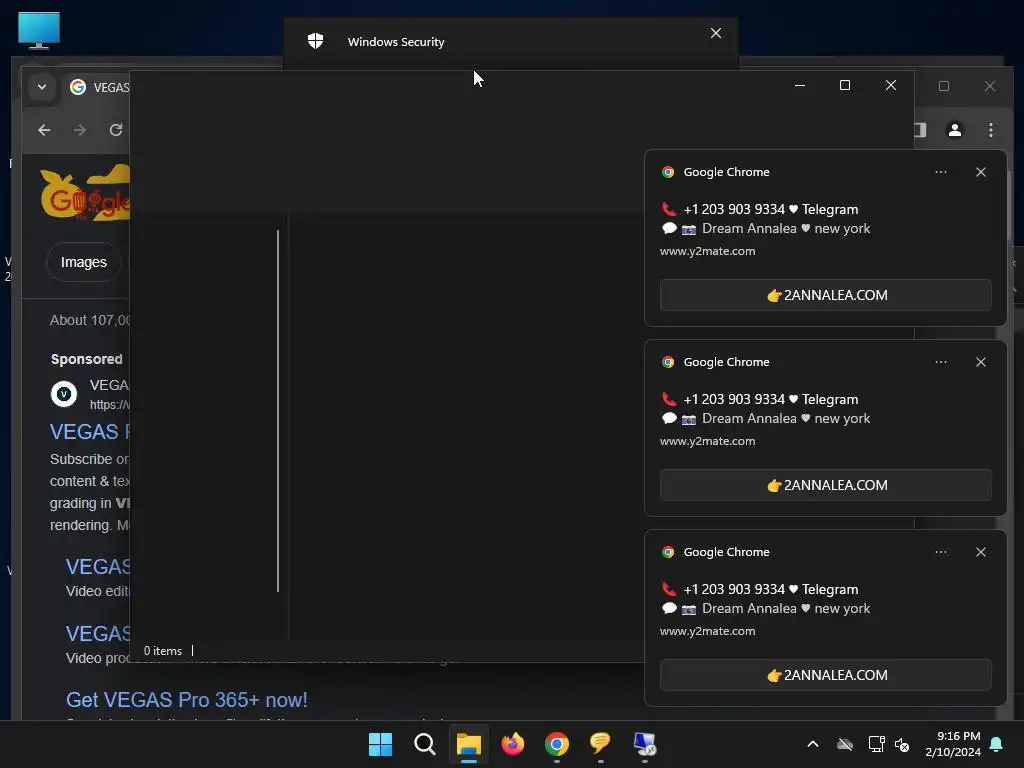Image resolution: width=1024 pixels, height=768 pixels.
Task: Click the Sponsored label on the search page
Action: tap(87, 359)
